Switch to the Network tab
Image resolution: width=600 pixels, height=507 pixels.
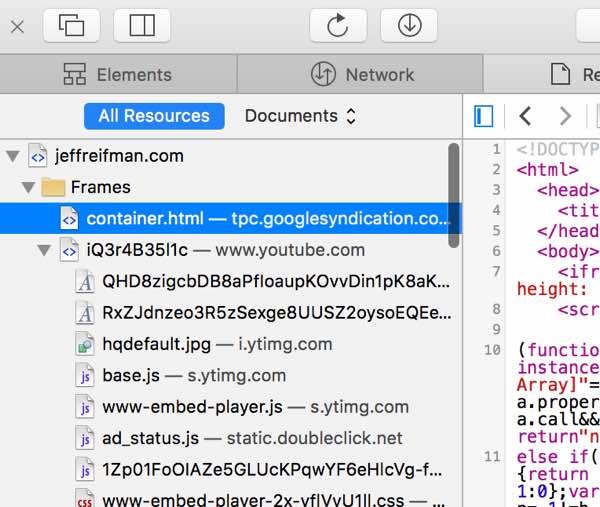pos(360,74)
